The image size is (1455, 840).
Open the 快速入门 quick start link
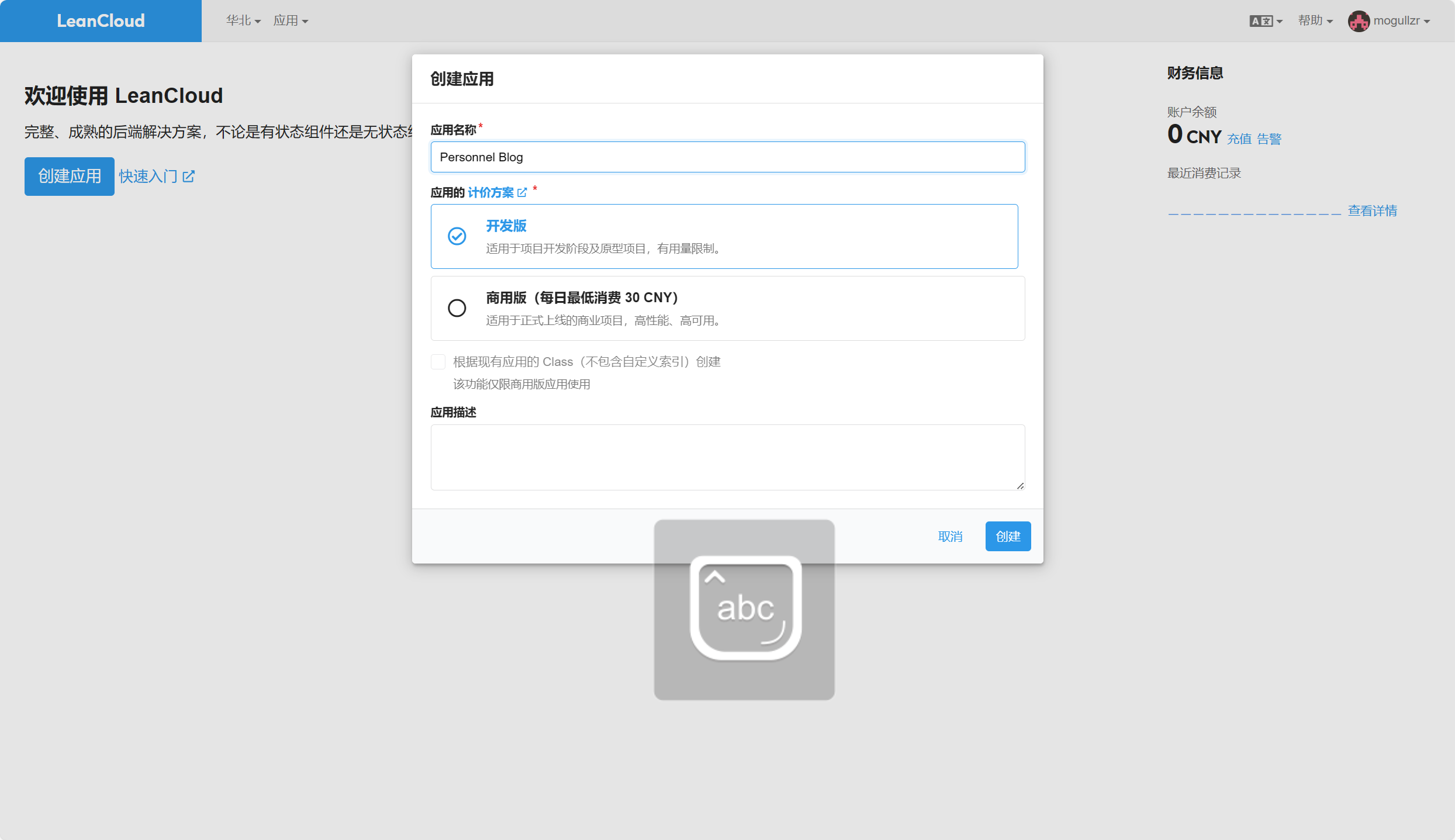[x=157, y=176]
